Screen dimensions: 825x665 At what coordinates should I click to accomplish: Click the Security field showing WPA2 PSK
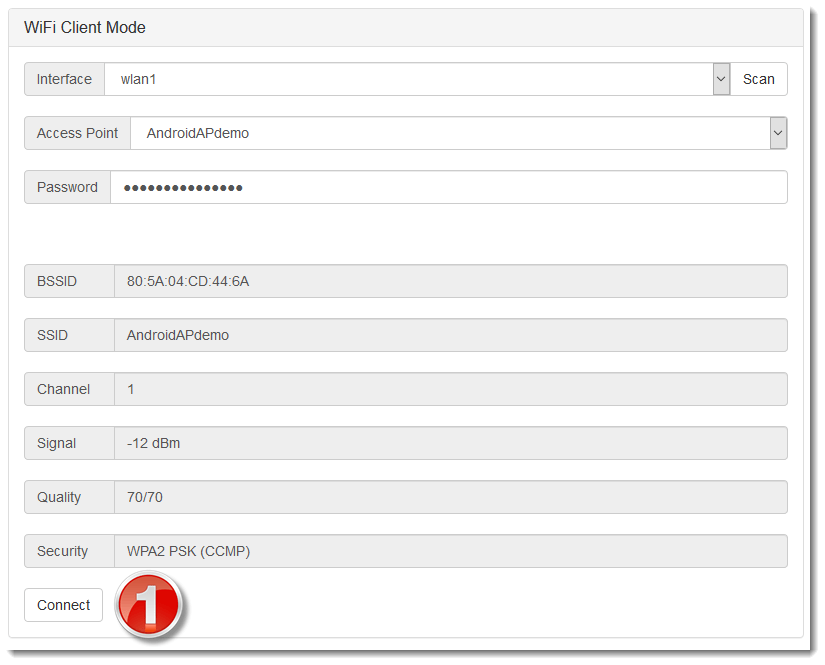pyautogui.click(x=450, y=551)
